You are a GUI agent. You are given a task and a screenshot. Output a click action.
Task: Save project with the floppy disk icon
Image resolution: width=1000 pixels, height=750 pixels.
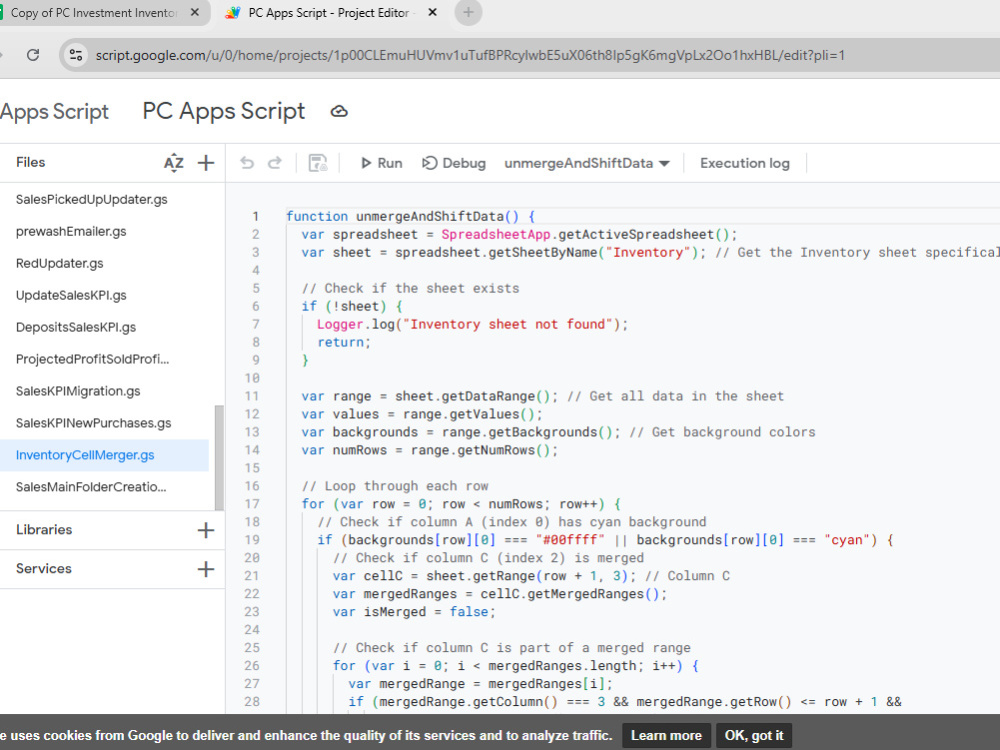point(318,163)
